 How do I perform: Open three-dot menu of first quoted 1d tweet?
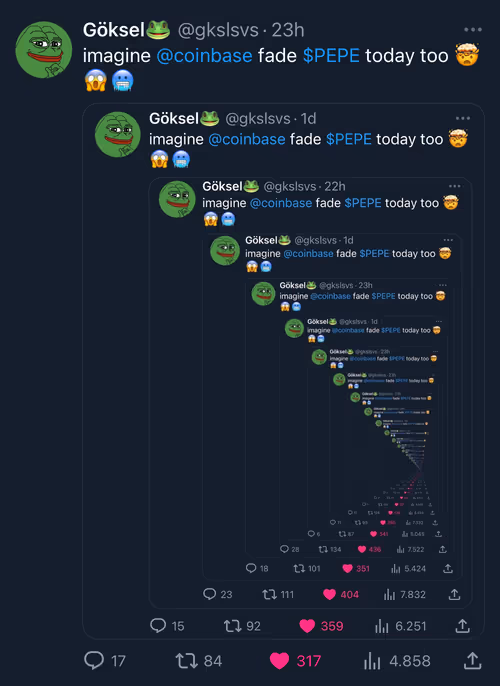pyautogui.click(x=463, y=118)
